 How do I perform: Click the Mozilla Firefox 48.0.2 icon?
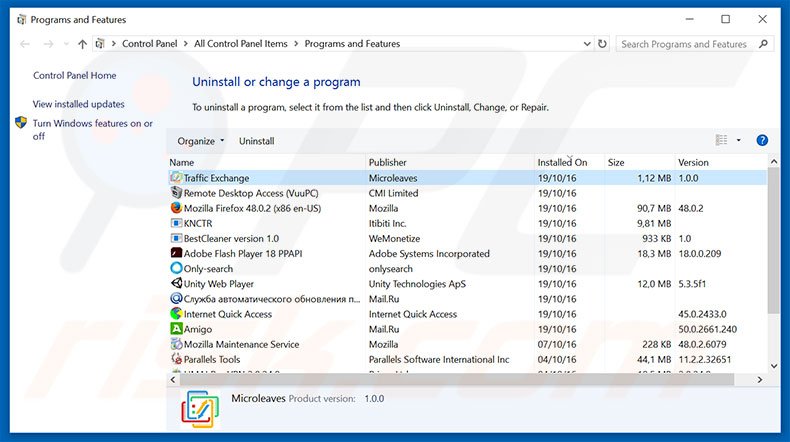(x=176, y=208)
